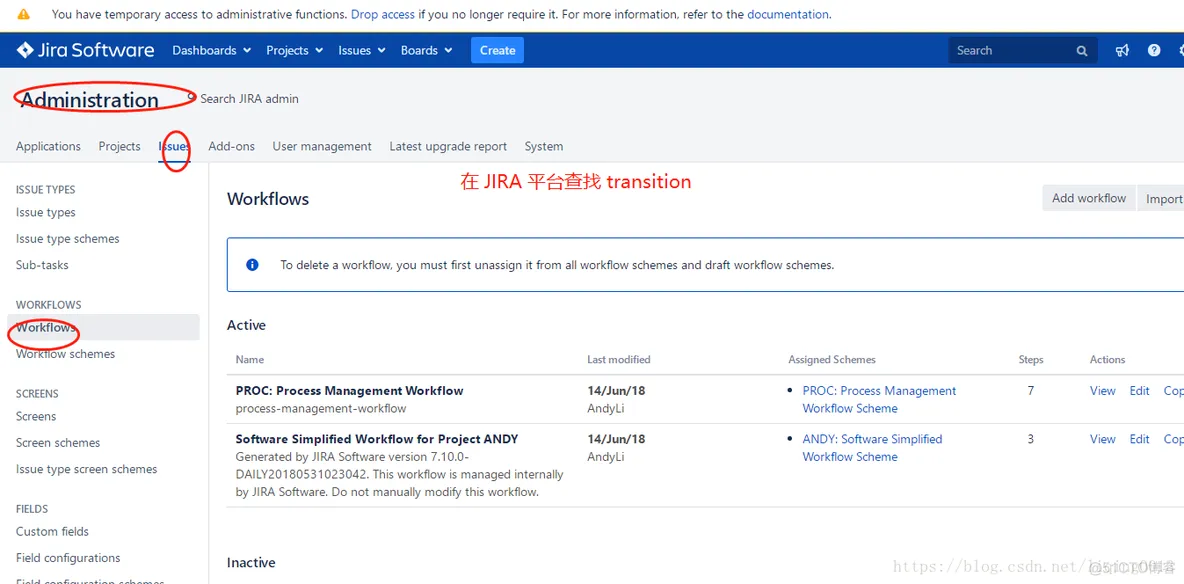
Task: Click the Last modified column header
Action: [x=618, y=360]
